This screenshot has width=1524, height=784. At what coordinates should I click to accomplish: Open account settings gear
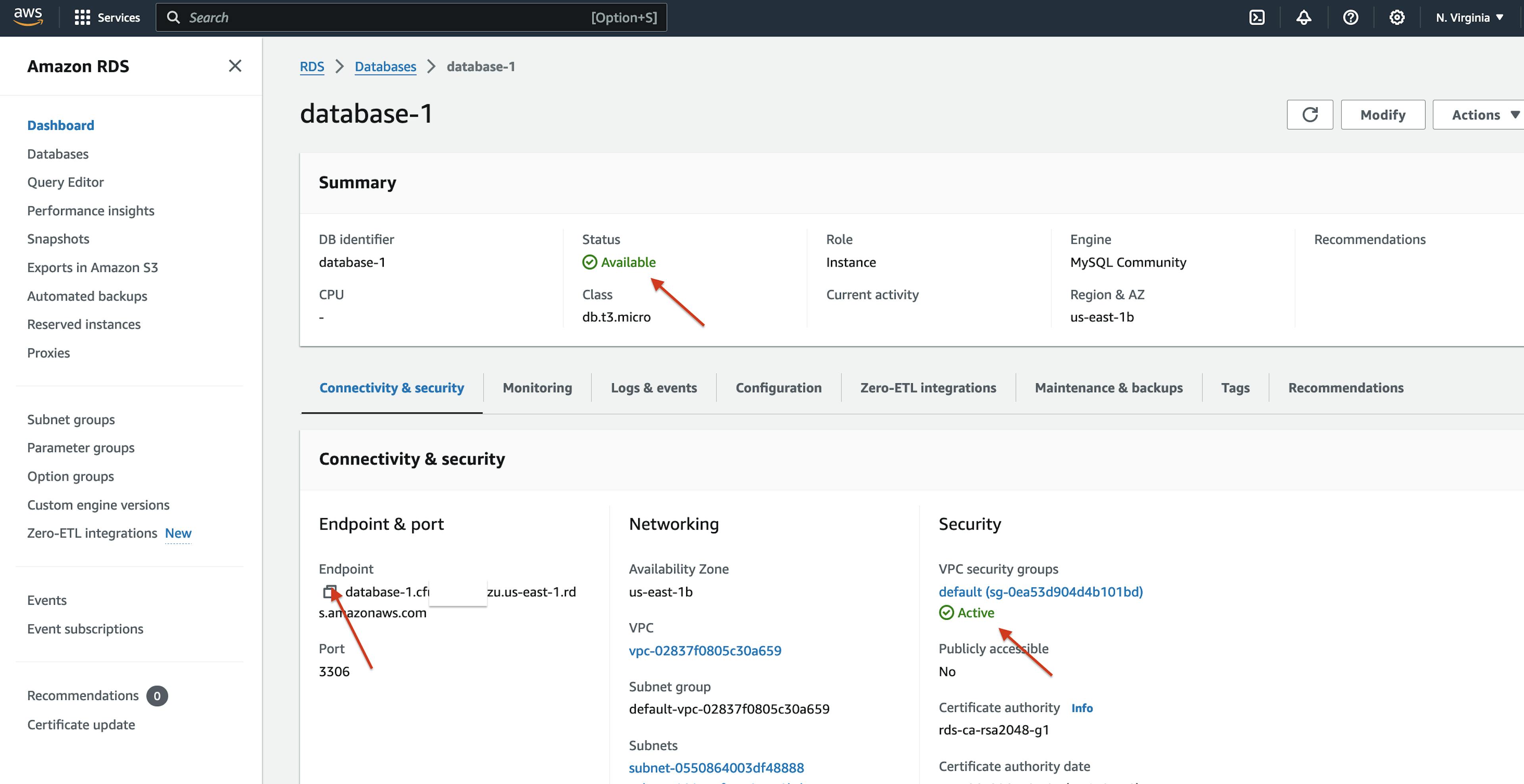(x=1397, y=17)
